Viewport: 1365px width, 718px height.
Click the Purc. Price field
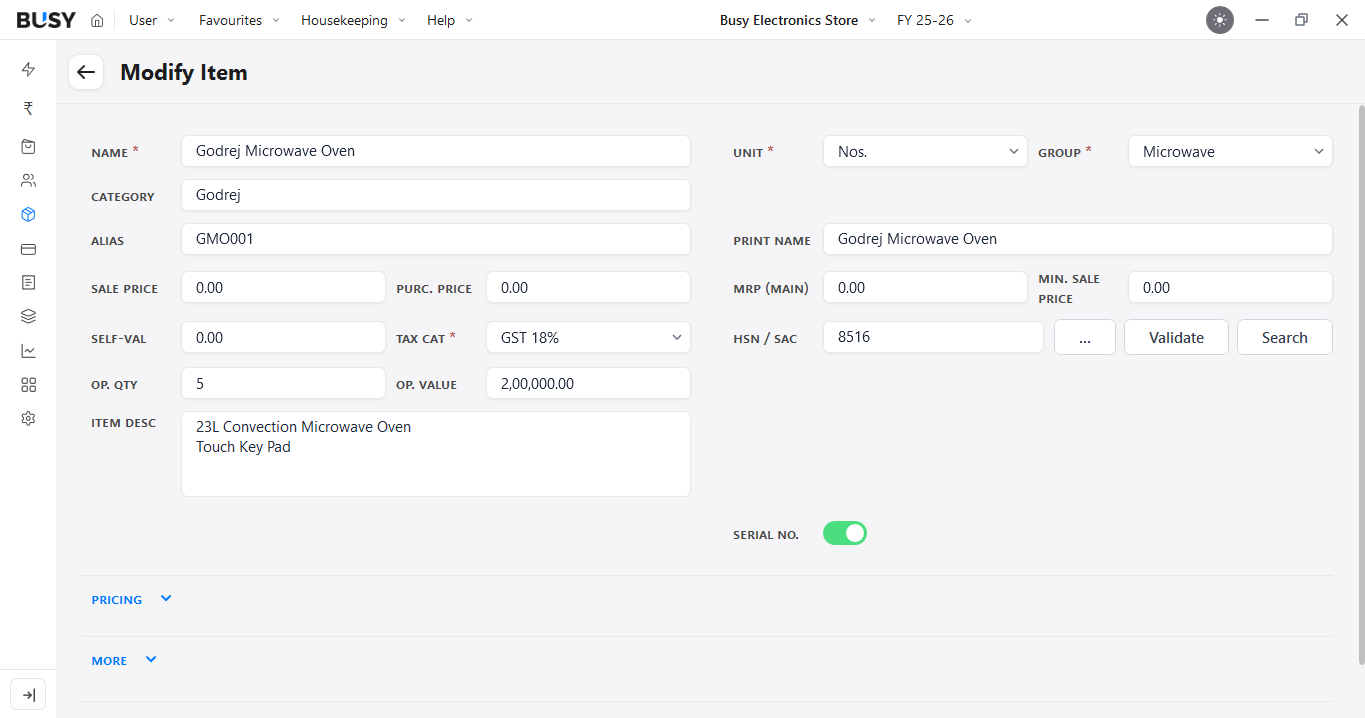(588, 287)
